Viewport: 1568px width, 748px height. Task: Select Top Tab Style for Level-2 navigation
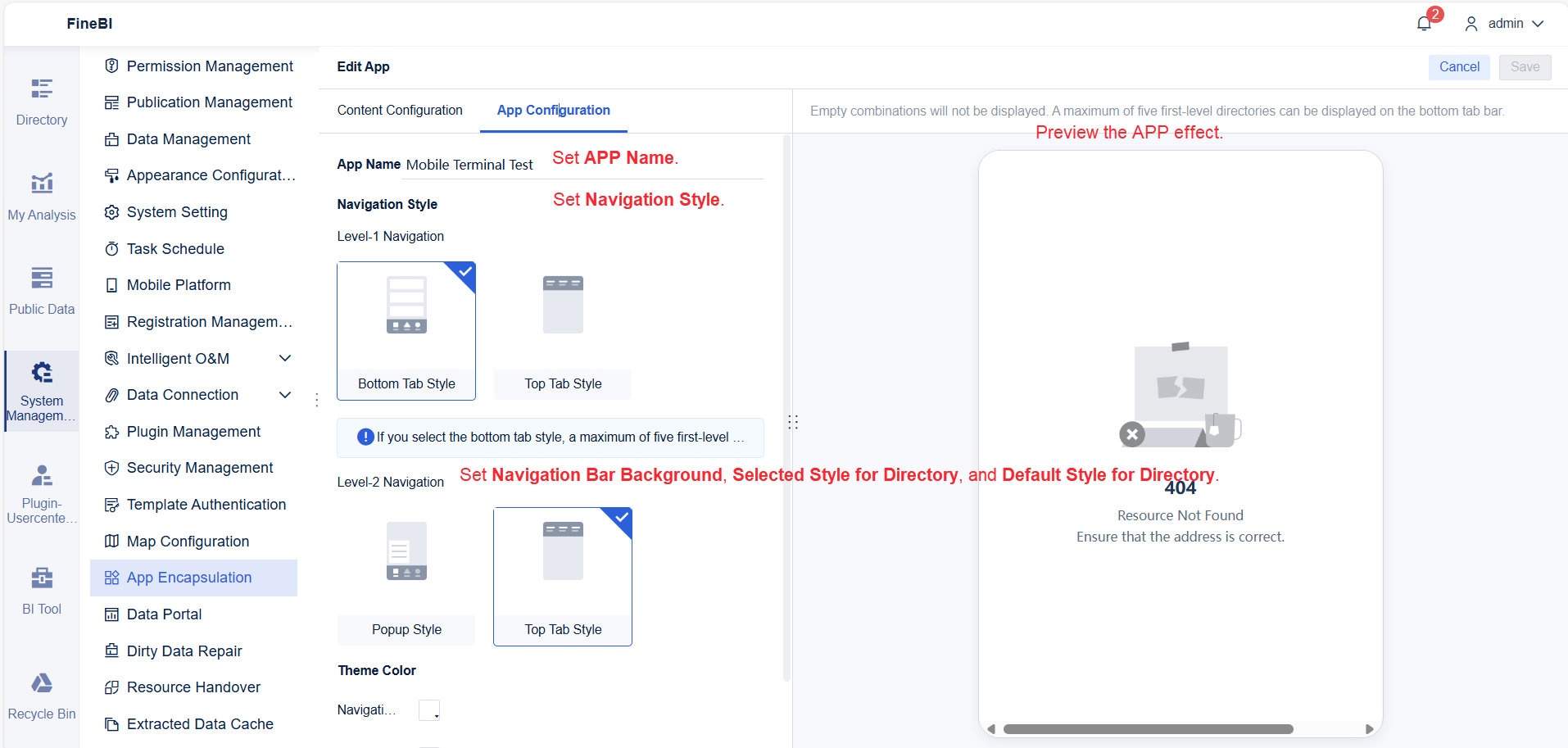[563, 577]
